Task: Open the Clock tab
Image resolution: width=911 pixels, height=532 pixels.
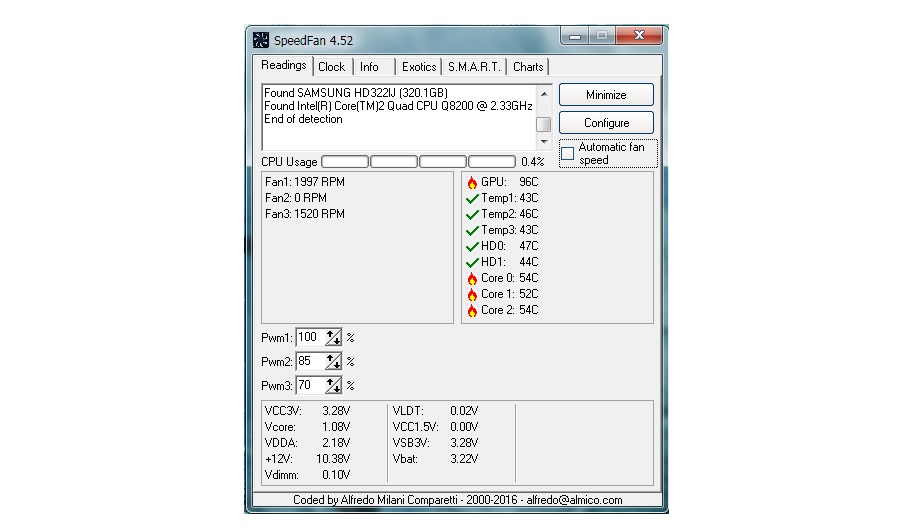Action: click(x=331, y=67)
